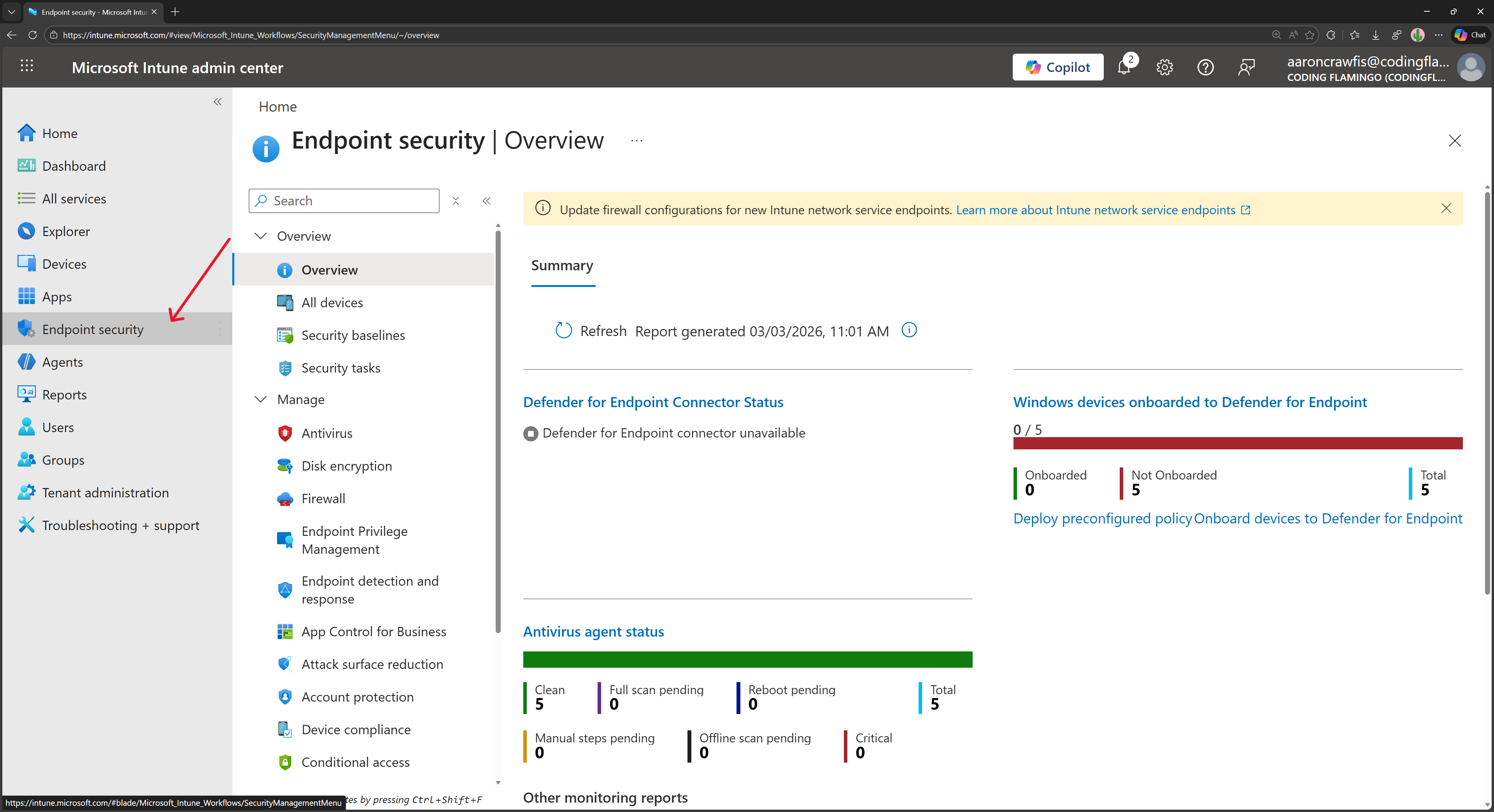Image resolution: width=1494 pixels, height=812 pixels.
Task: Select Antivirus under Manage
Action: [x=326, y=432]
